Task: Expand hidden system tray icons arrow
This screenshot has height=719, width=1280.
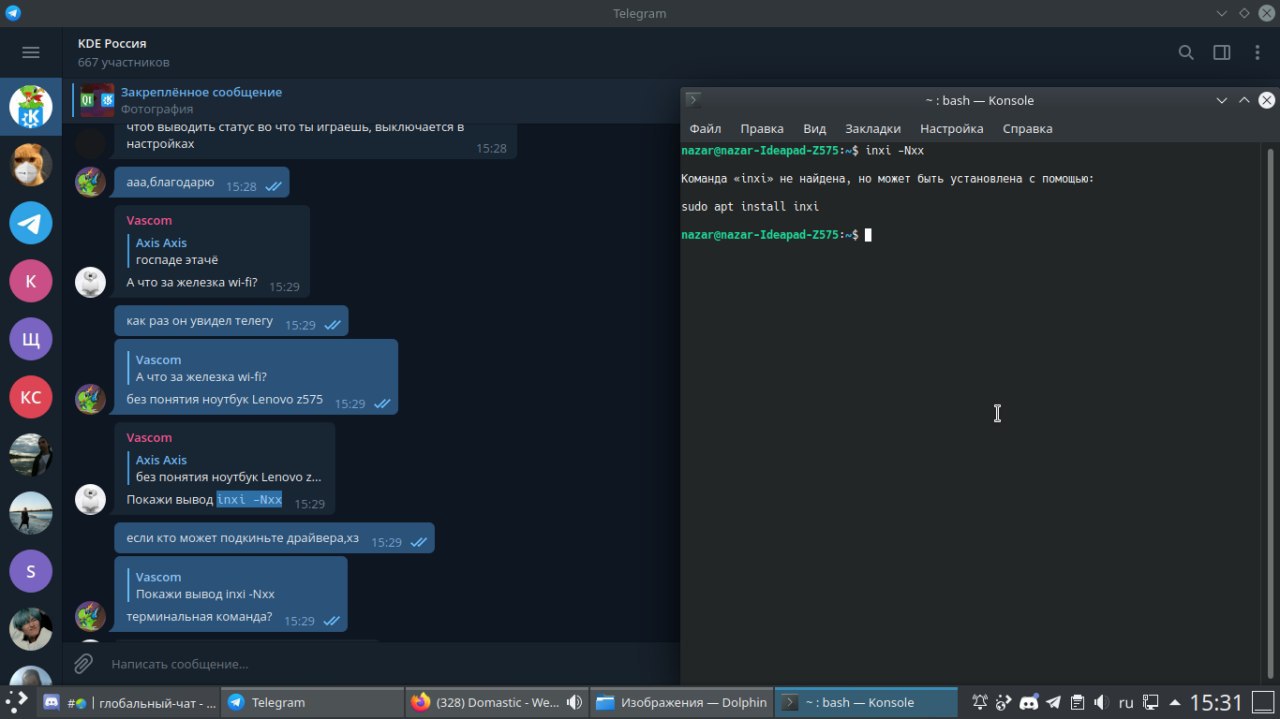Action: coord(1175,702)
